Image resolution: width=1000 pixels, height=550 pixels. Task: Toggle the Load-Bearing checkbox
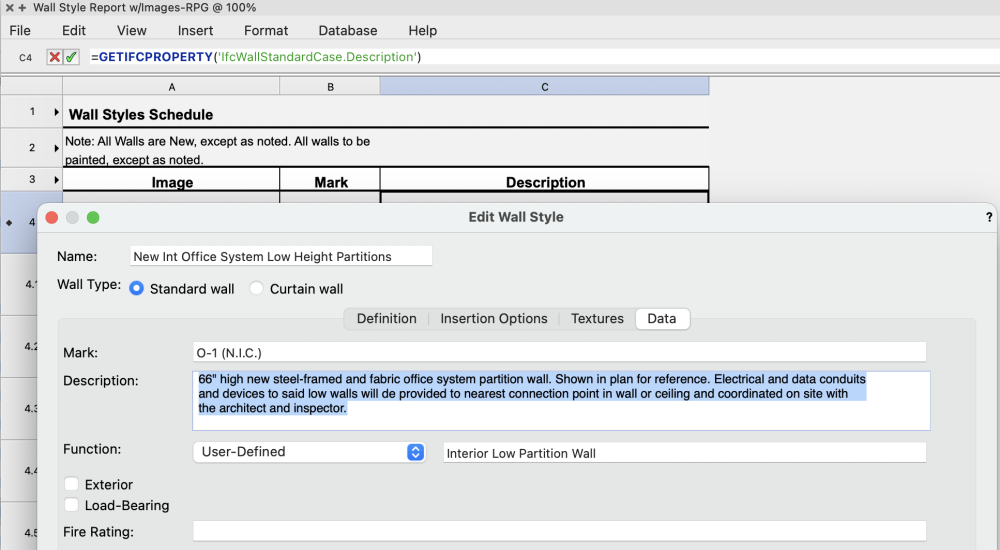[71, 506]
